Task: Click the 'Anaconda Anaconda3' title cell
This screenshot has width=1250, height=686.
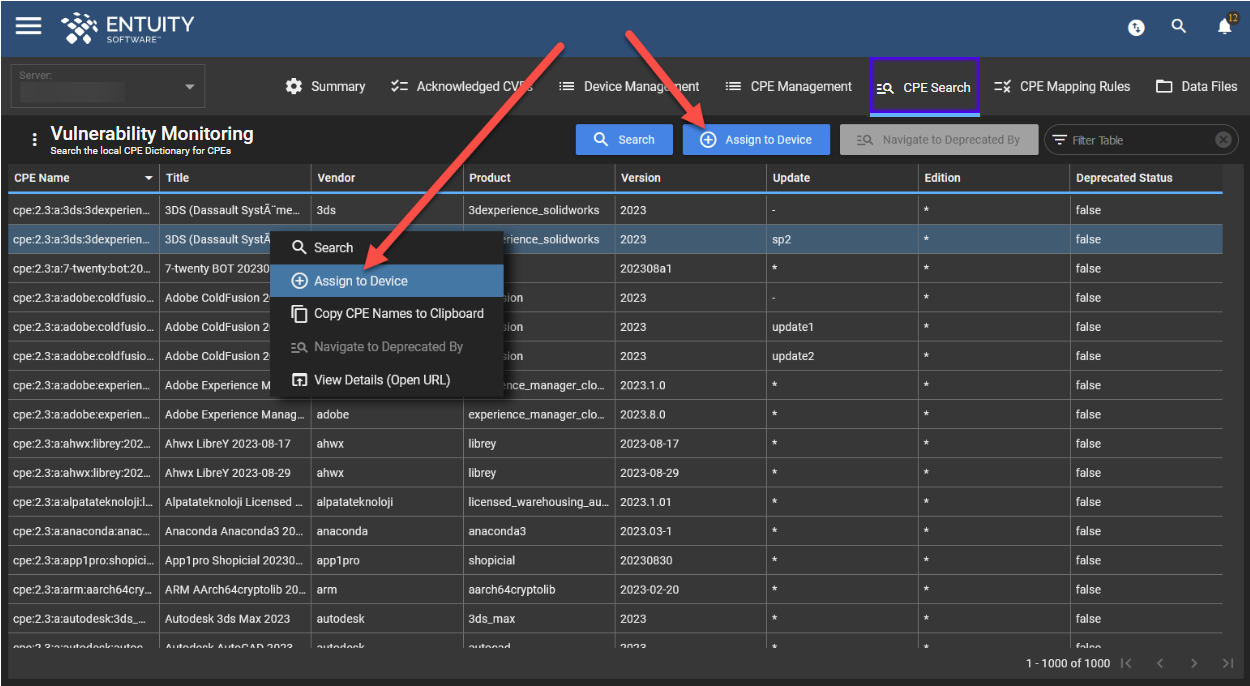Action: click(x=234, y=531)
